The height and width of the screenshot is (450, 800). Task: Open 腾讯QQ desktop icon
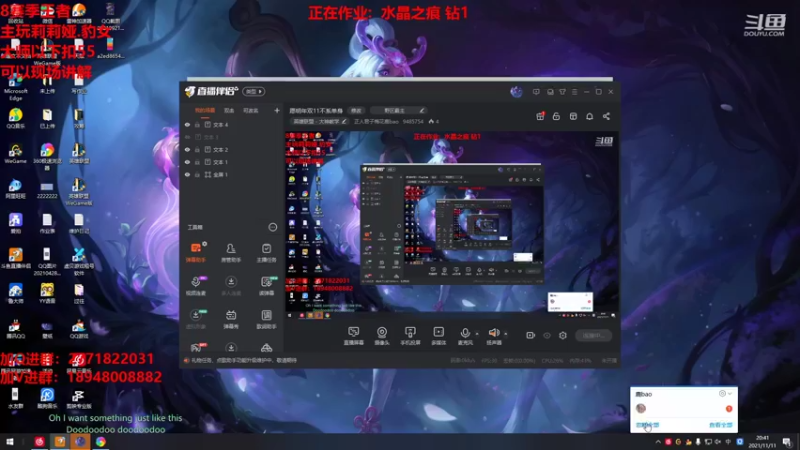[x=15, y=329]
